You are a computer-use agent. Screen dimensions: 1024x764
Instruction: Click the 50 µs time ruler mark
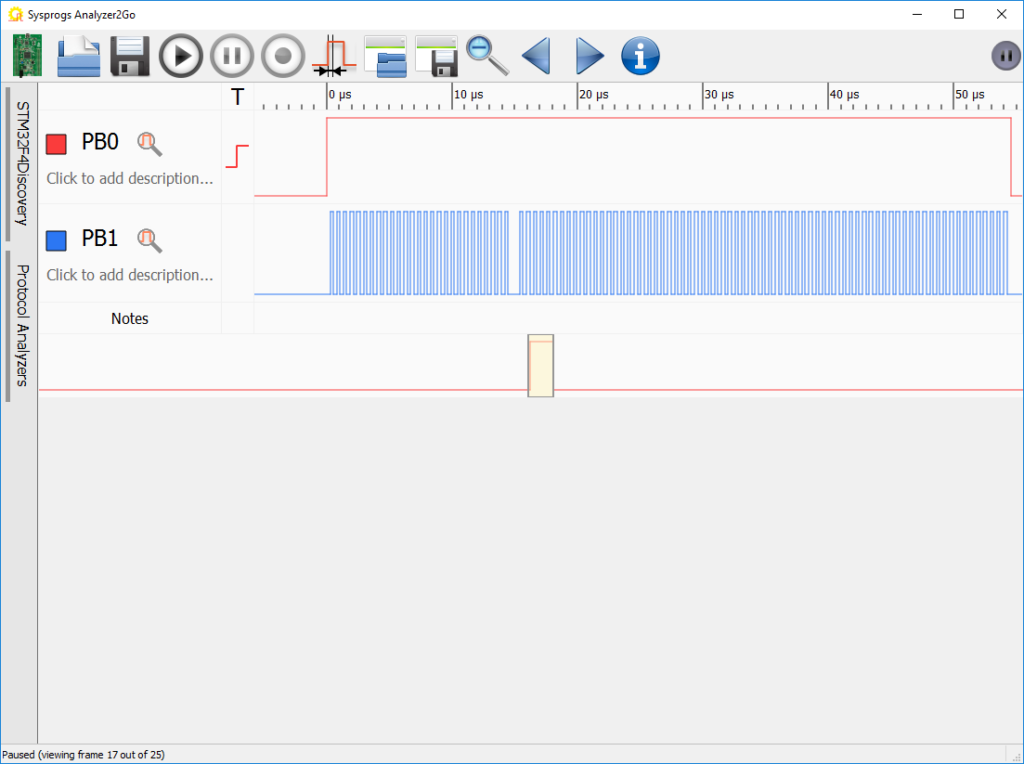click(970, 95)
